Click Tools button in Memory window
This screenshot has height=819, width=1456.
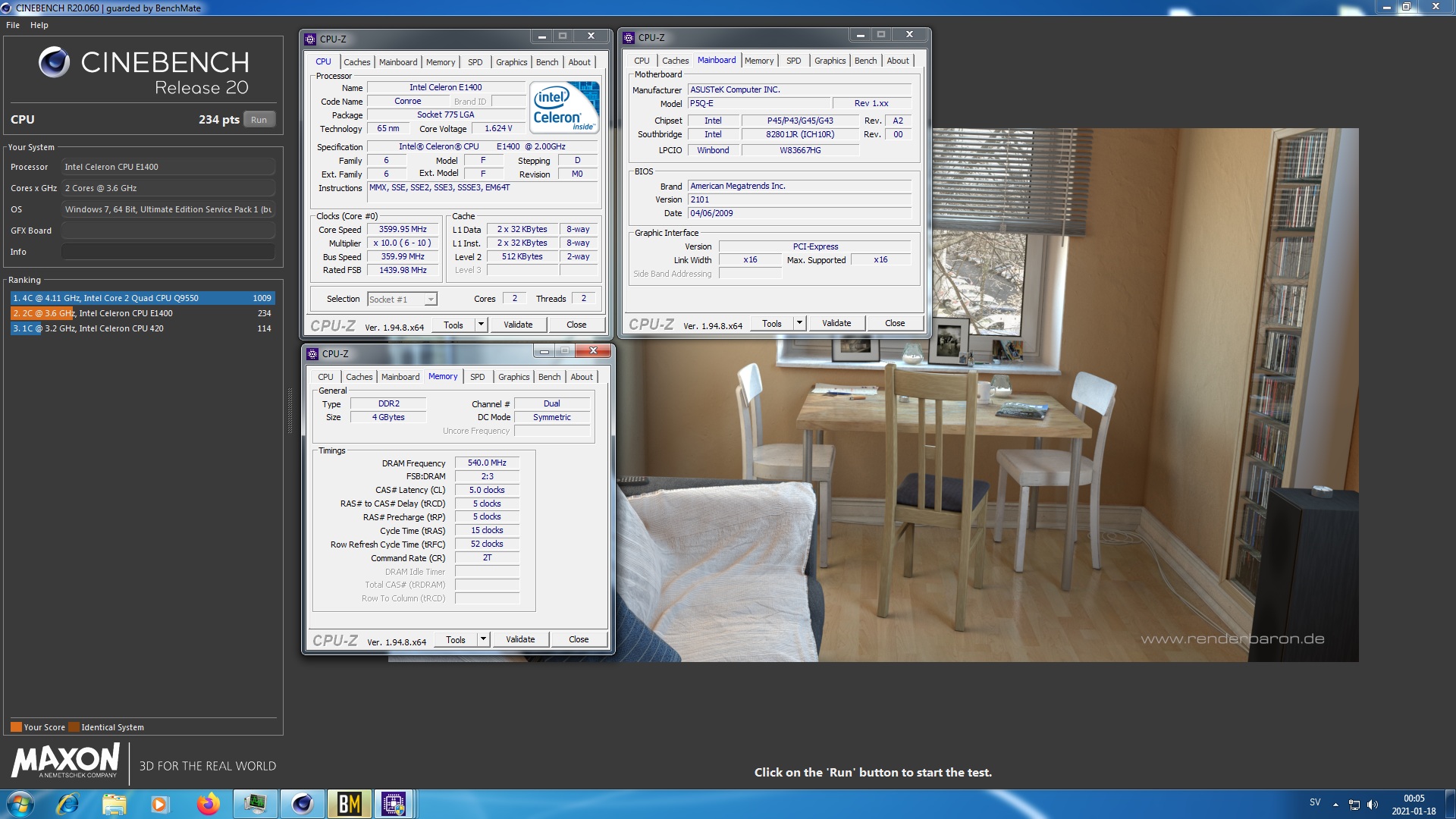[x=456, y=639]
